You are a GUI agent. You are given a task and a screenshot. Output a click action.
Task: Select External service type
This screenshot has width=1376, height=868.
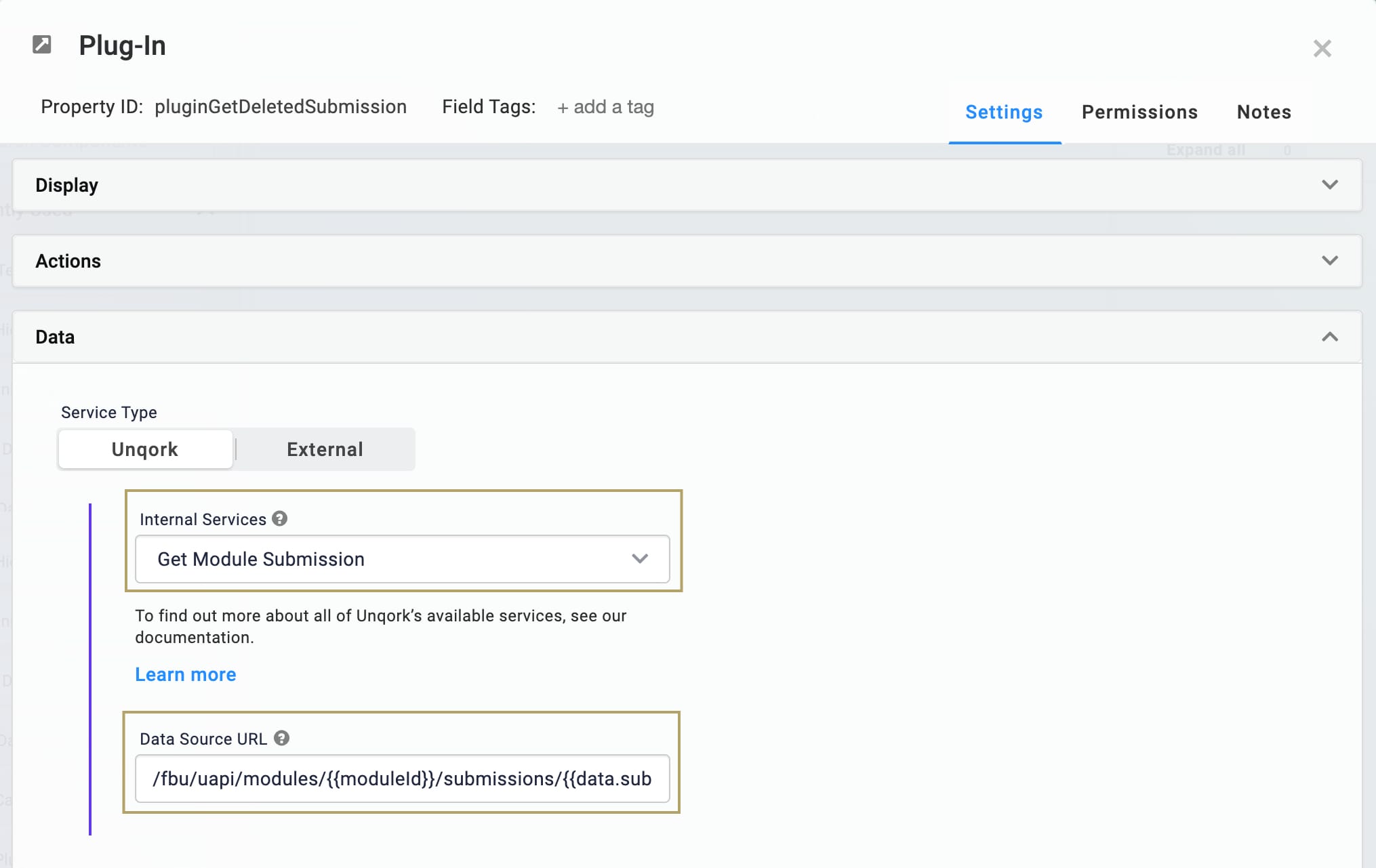coord(325,449)
